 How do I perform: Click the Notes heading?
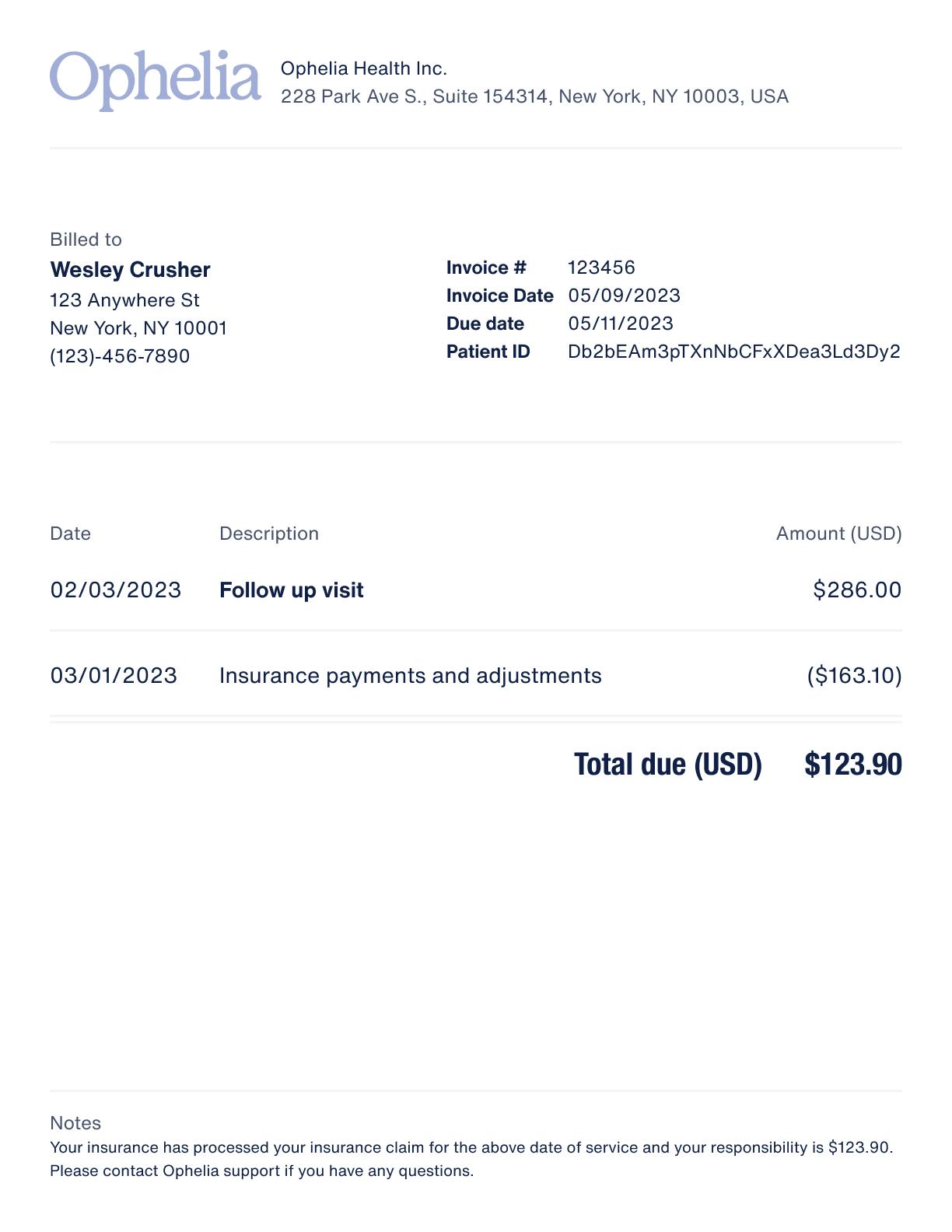click(75, 1123)
